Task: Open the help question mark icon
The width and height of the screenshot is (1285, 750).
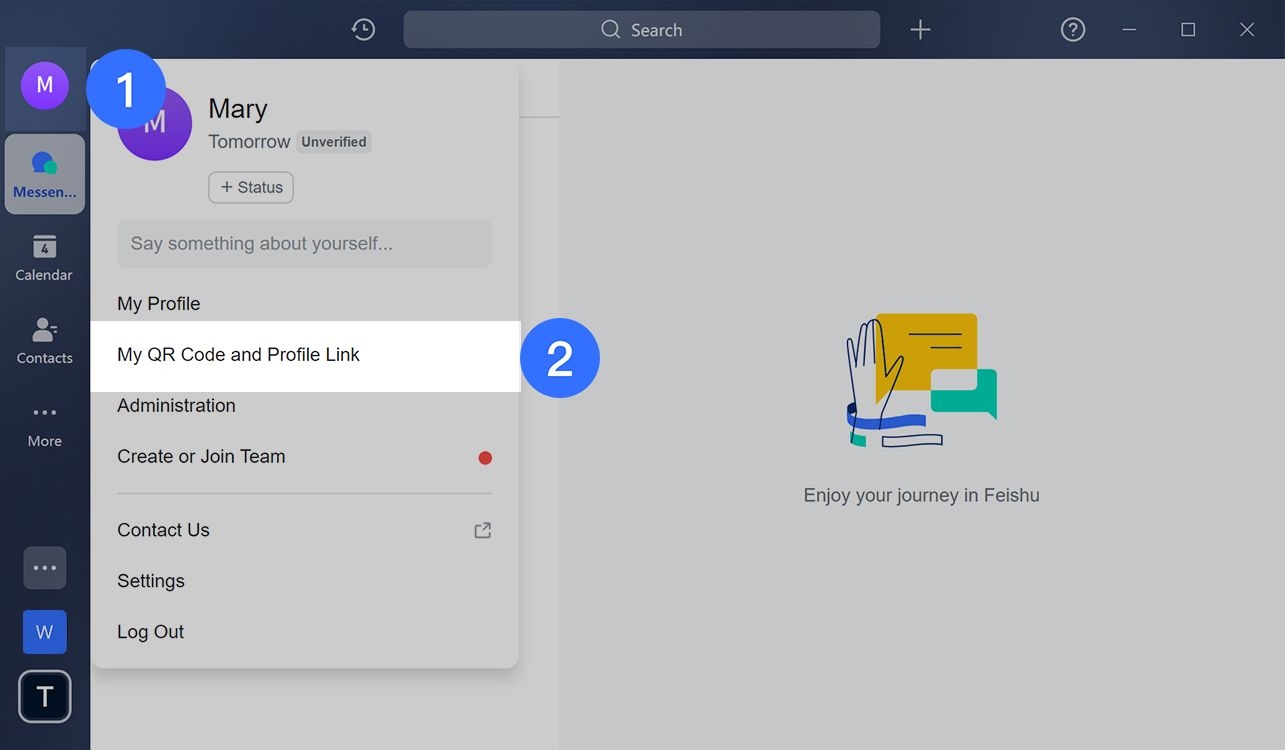Action: pyautogui.click(x=1072, y=30)
